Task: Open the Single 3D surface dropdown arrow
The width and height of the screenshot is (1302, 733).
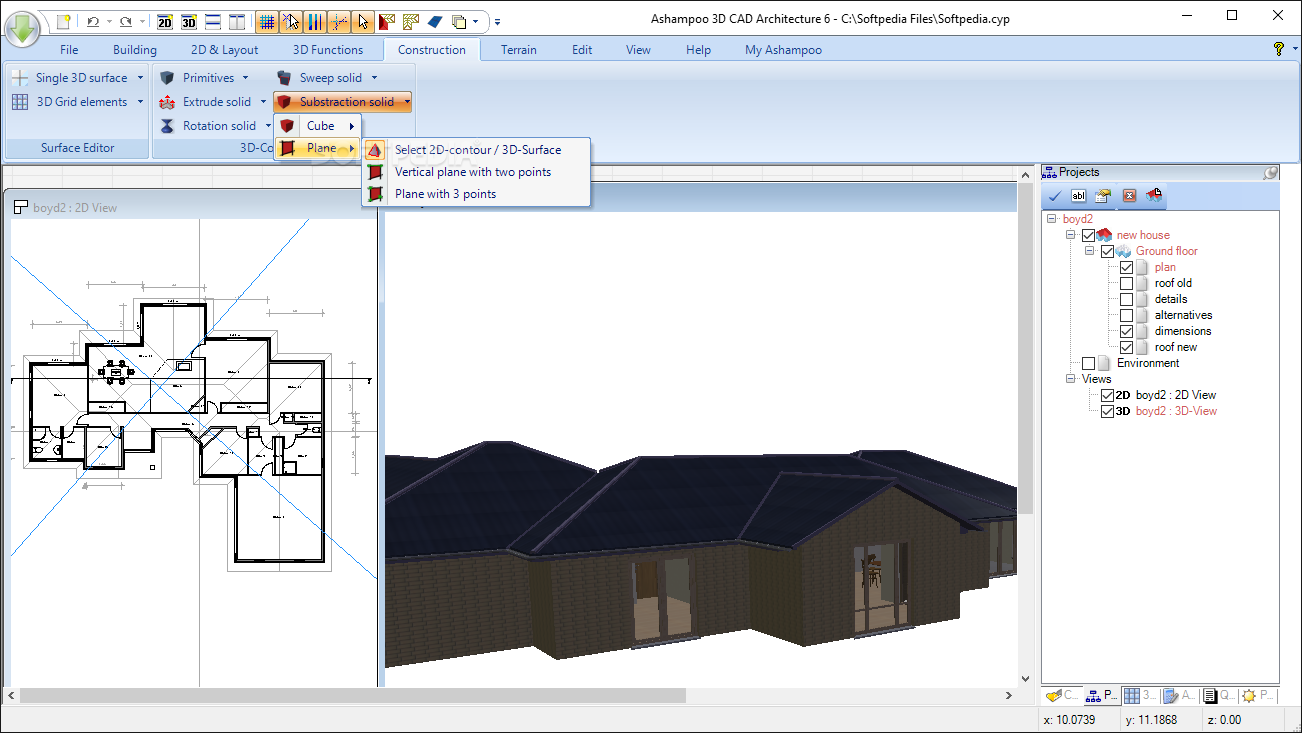Action: click(x=140, y=78)
